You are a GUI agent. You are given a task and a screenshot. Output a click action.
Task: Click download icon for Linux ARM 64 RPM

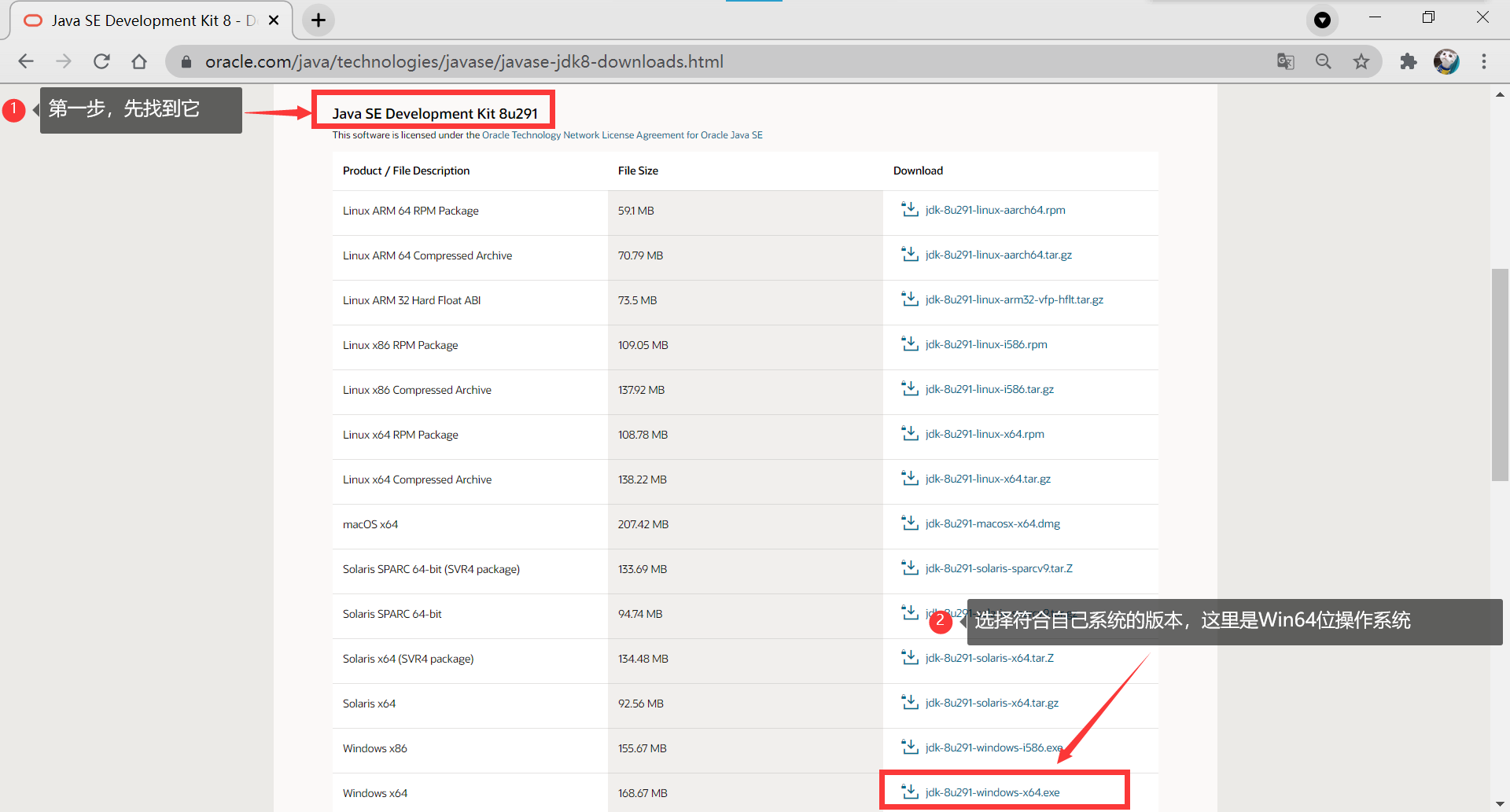910,209
